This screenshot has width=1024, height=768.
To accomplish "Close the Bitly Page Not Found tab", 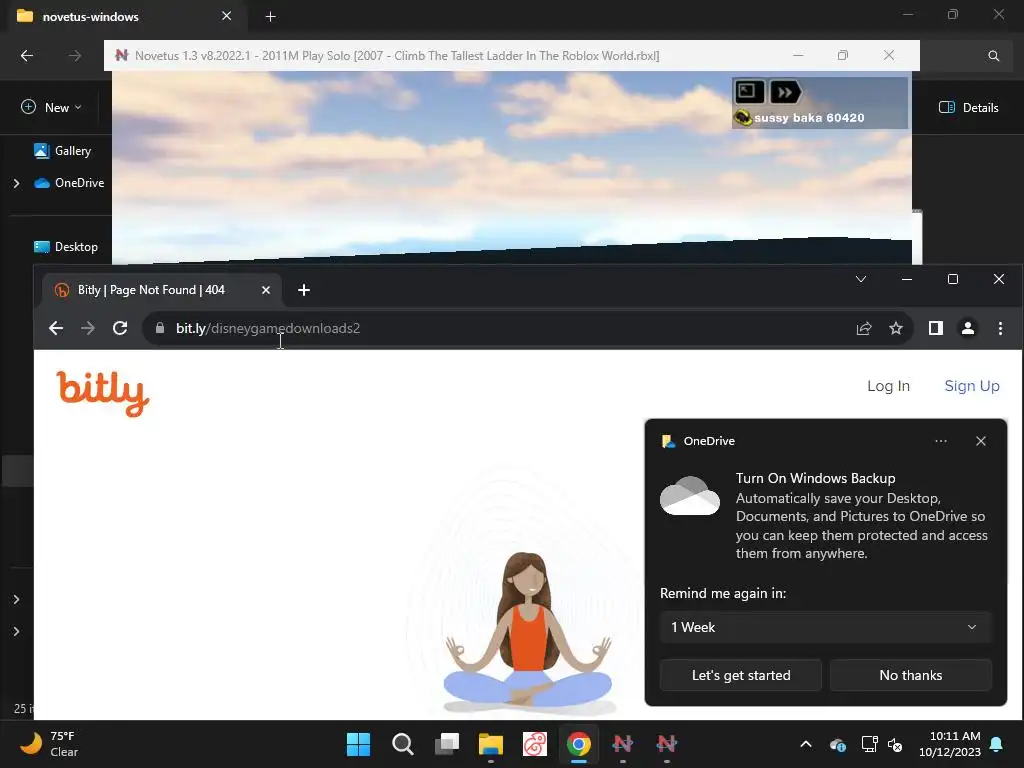I will [x=266, y=290].
